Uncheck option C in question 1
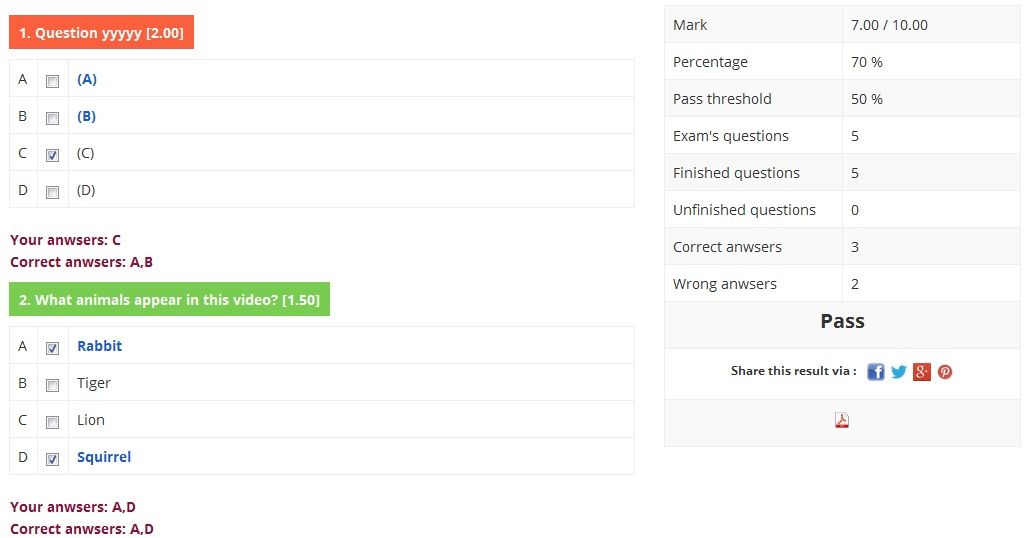Viewport: 1034px width, 538px height. click(x=53, y=155)
